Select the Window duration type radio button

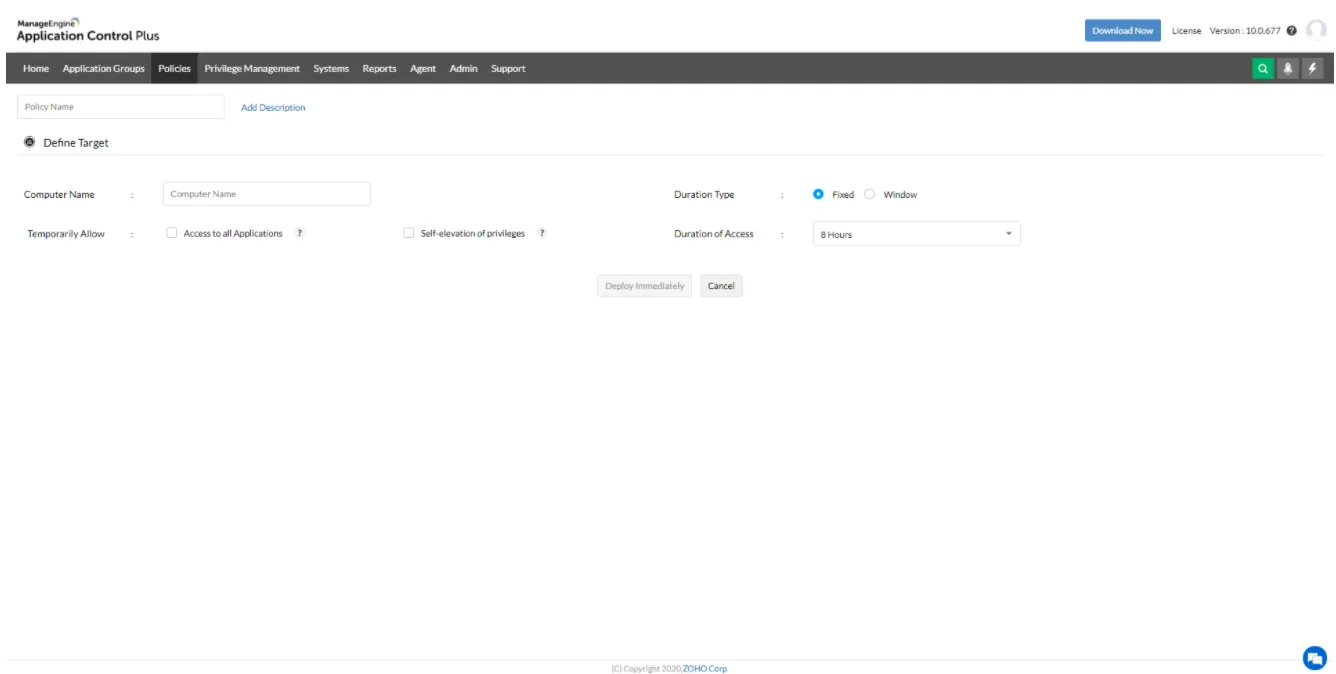point(869,195)
